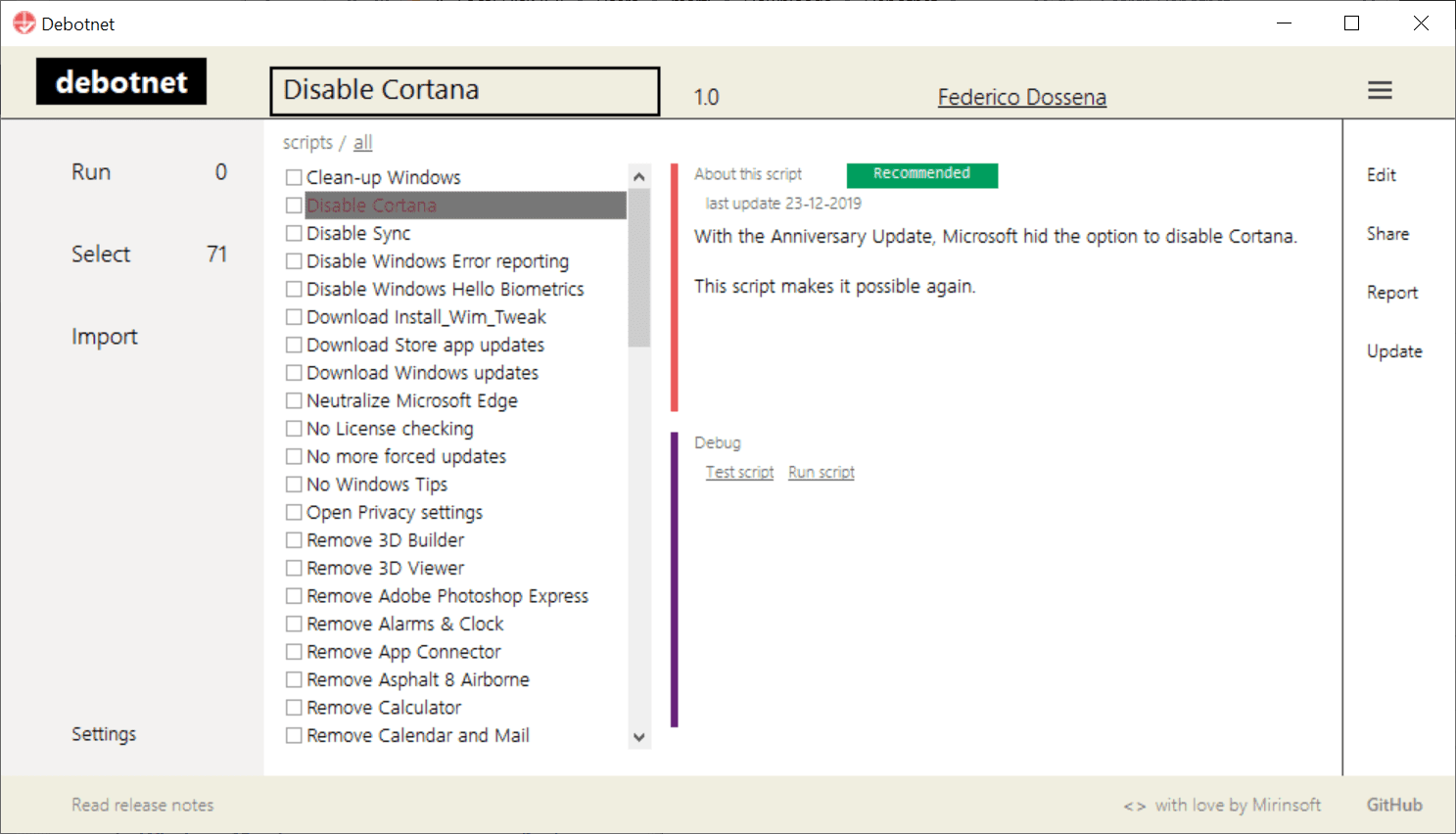Click the Run script link
This screenshot has width=1456, height=834.
(x=822, y=472)
